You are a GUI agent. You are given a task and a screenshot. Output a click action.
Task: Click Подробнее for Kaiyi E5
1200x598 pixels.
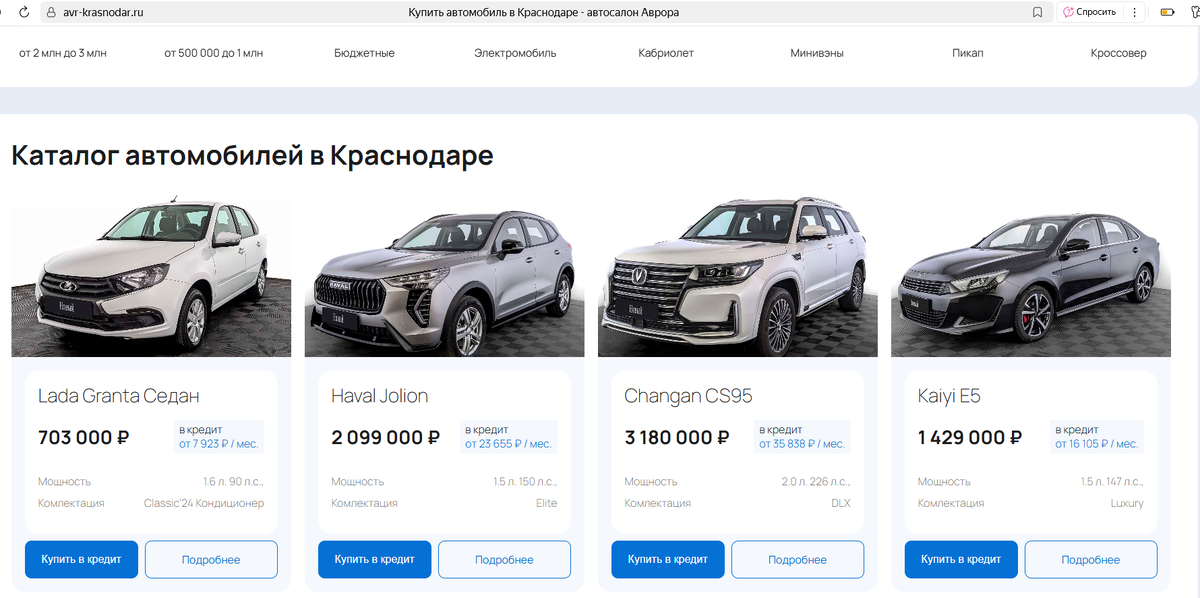tap(1091, 559)
